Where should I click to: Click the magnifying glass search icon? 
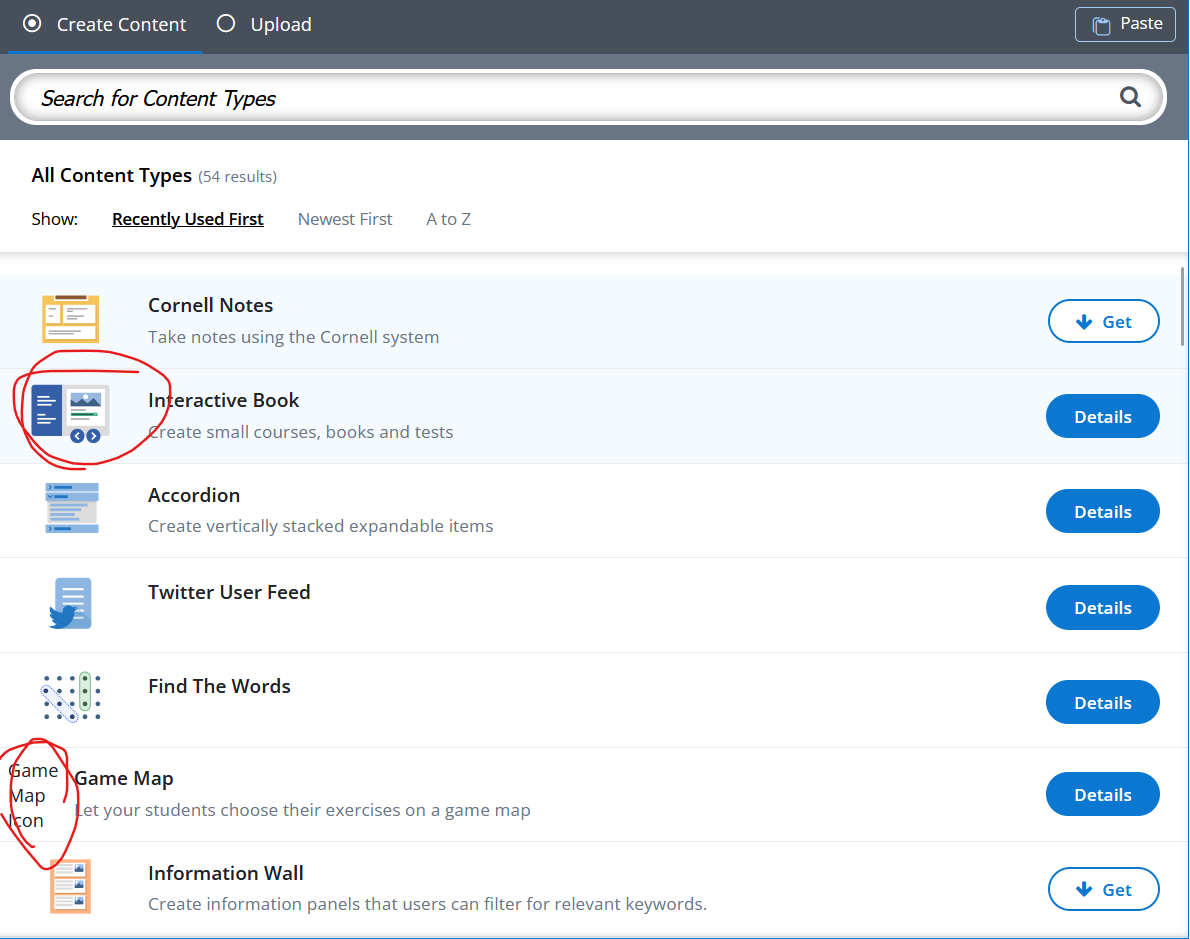1130,97
